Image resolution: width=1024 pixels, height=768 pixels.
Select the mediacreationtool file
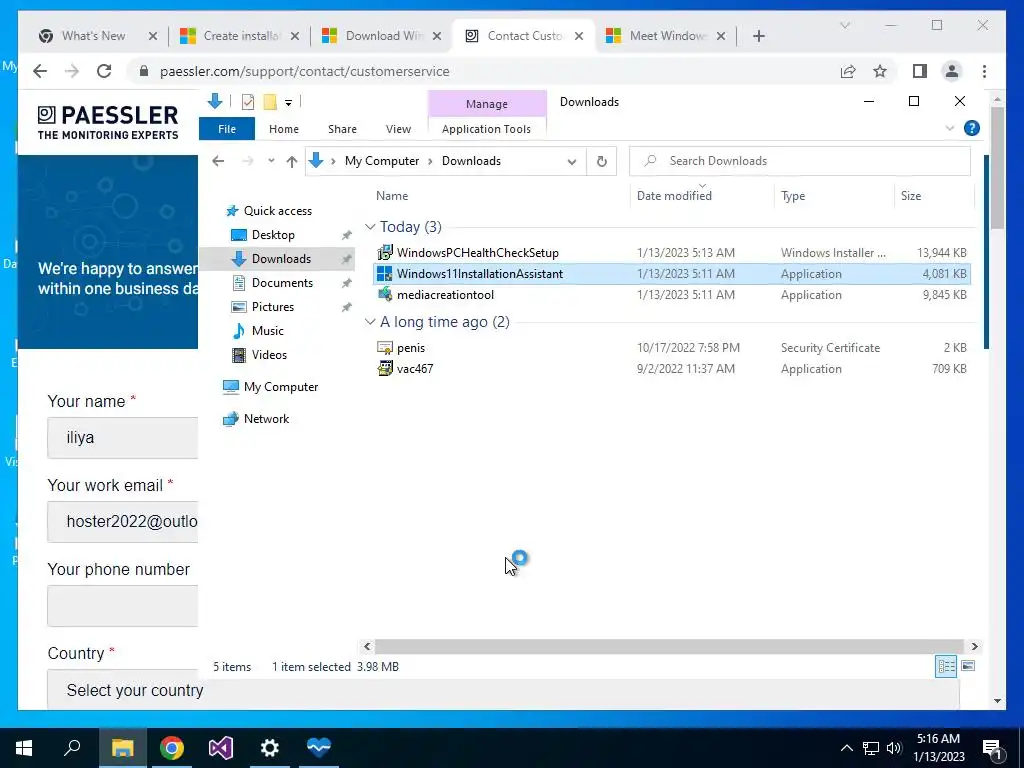[x=671, y=295]
